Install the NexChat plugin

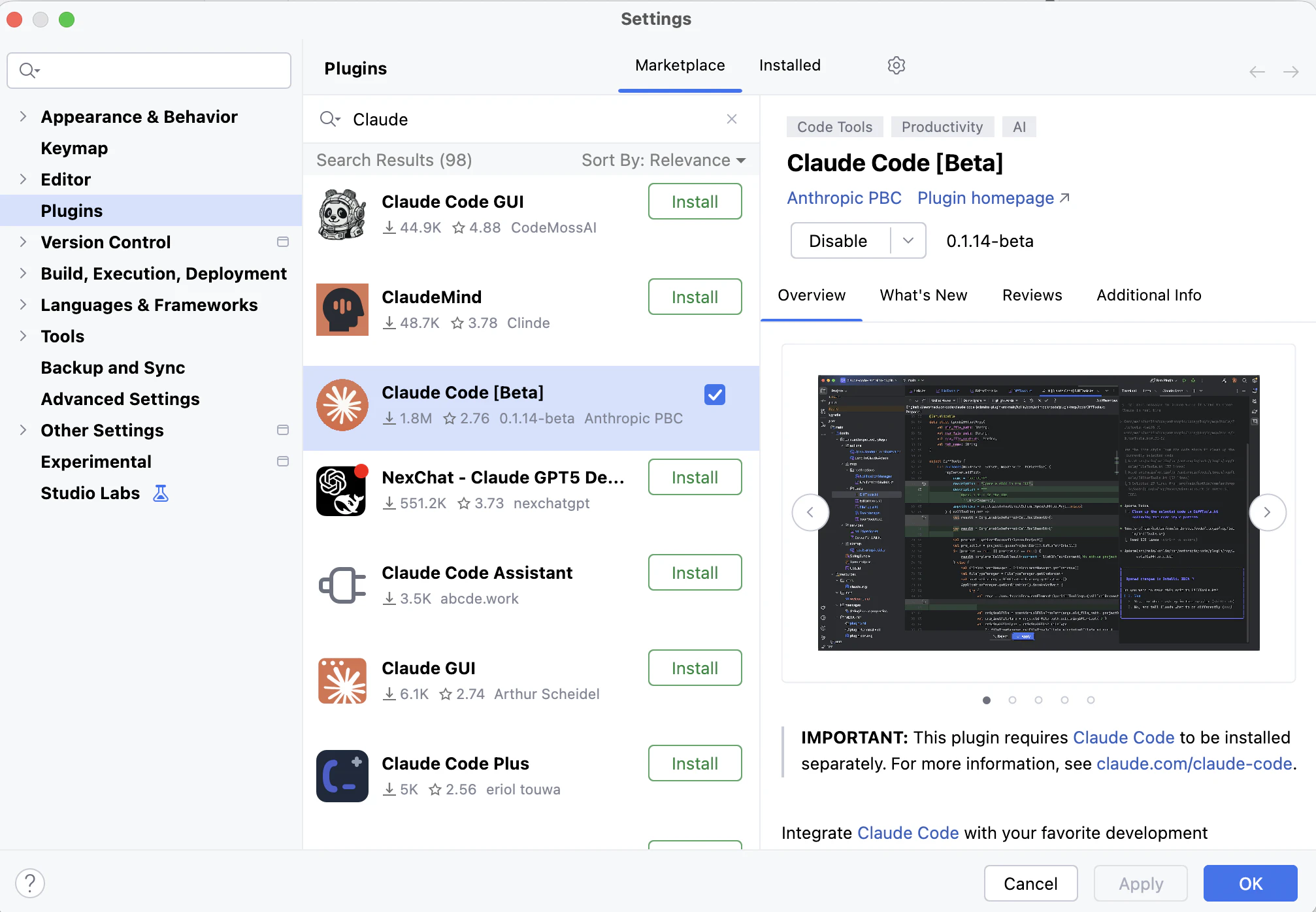pos(695,477)
